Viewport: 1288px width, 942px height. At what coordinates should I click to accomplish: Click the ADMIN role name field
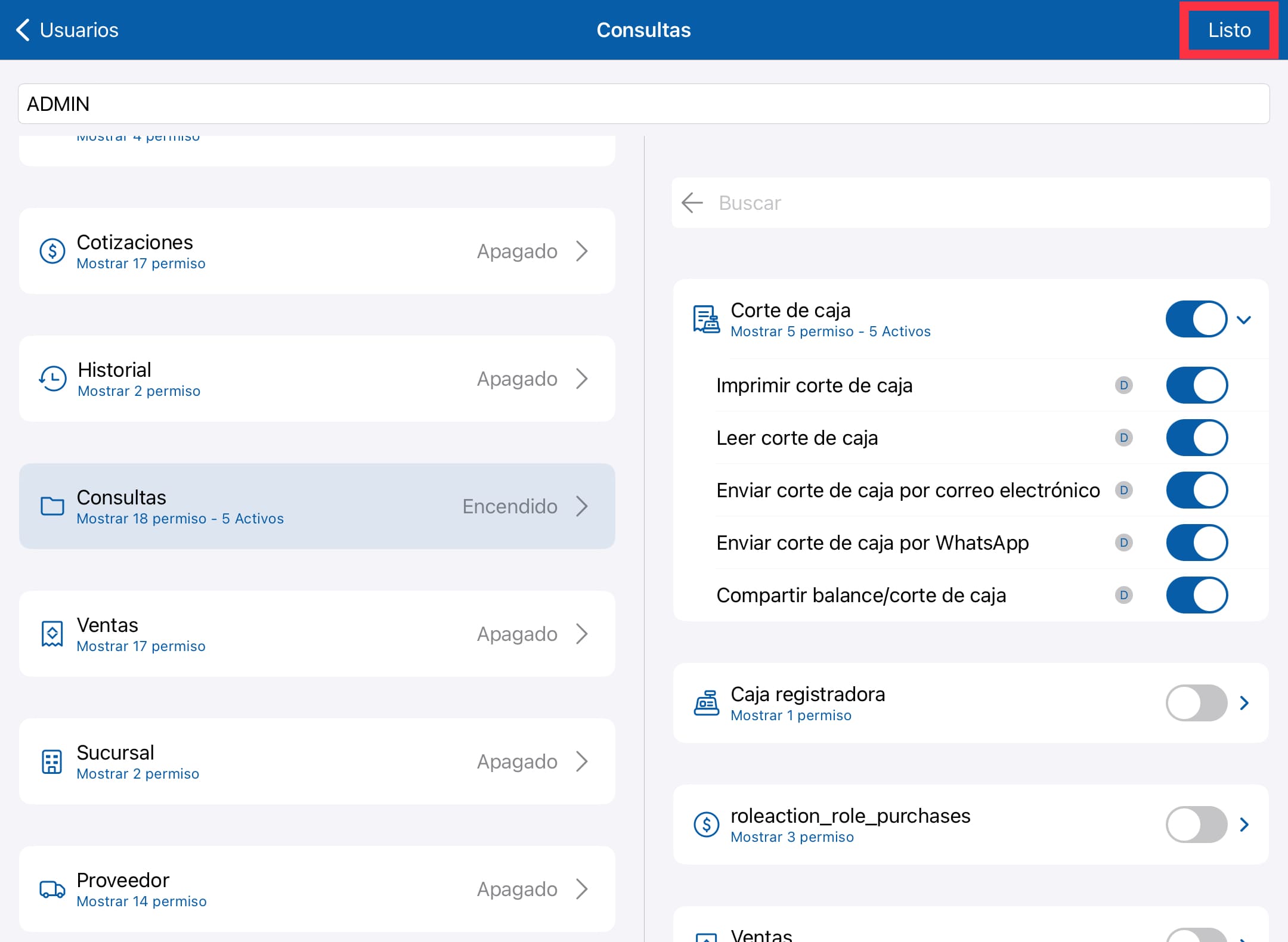643,104
